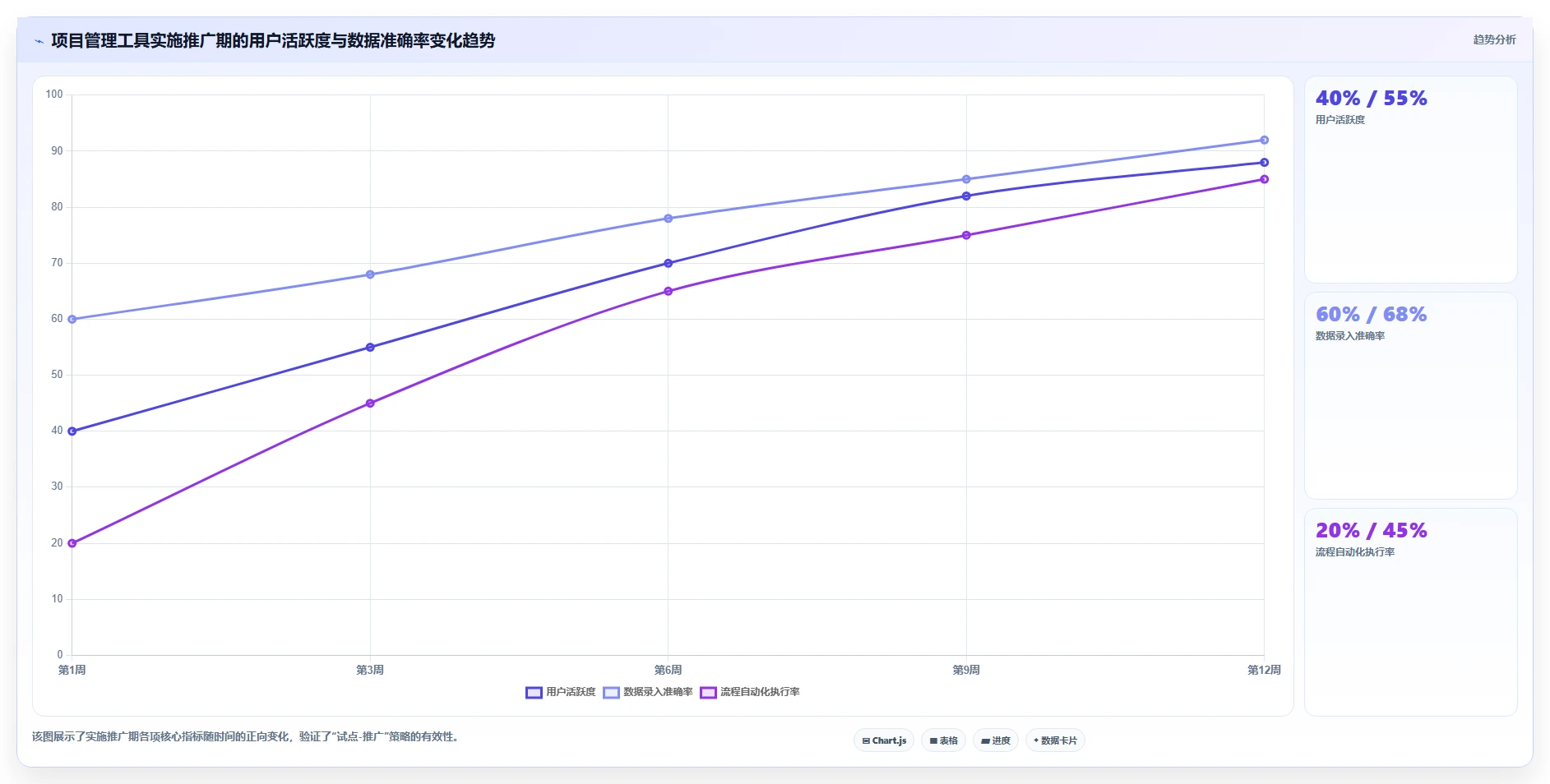
Task: Open the 20% / 45% 流程自动化执行率 stat card
Action: 1411,612
